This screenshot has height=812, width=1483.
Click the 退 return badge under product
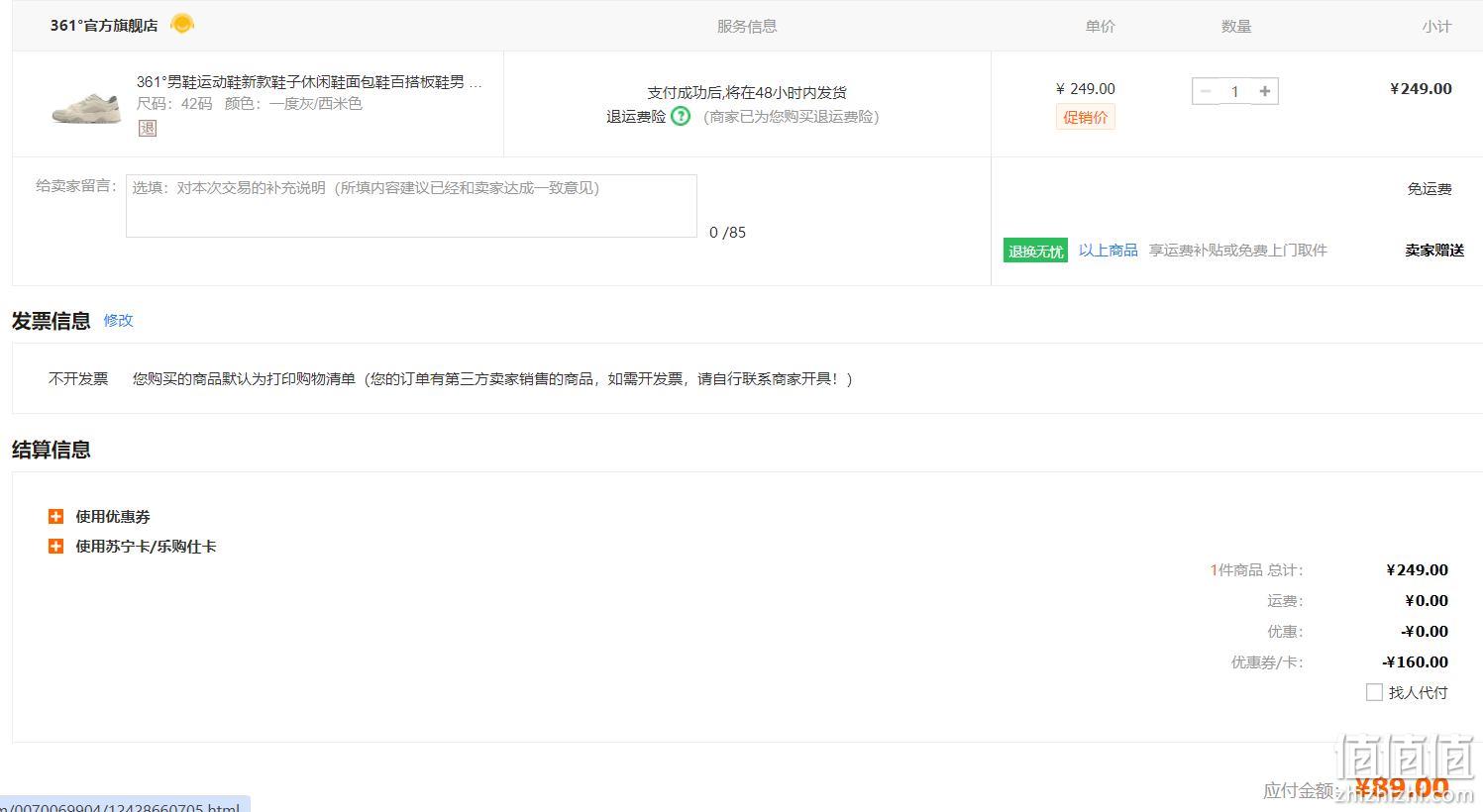click(148, 128)
